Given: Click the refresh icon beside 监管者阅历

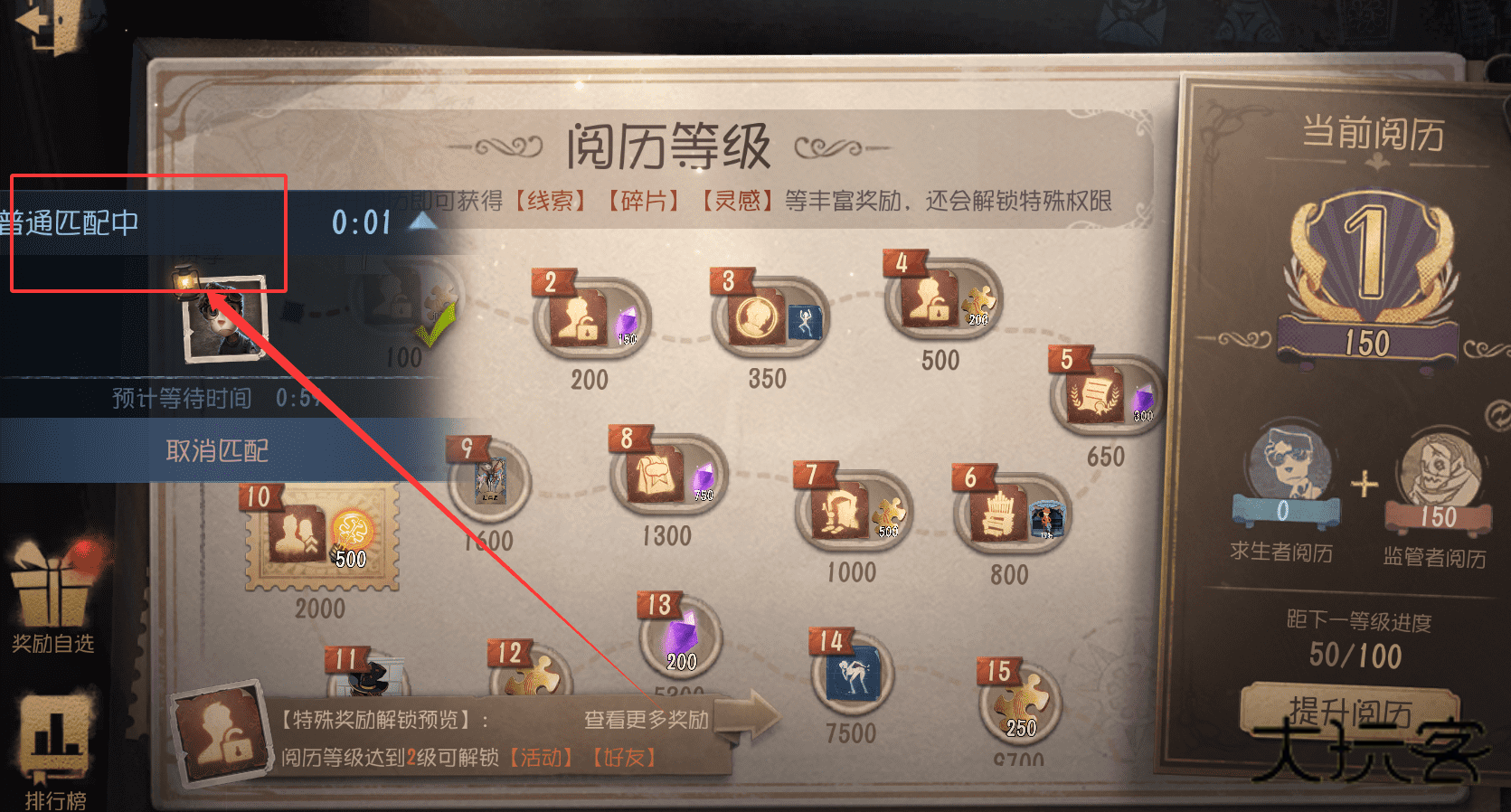Looking at the screenshot, I should tap(1497, 415).
